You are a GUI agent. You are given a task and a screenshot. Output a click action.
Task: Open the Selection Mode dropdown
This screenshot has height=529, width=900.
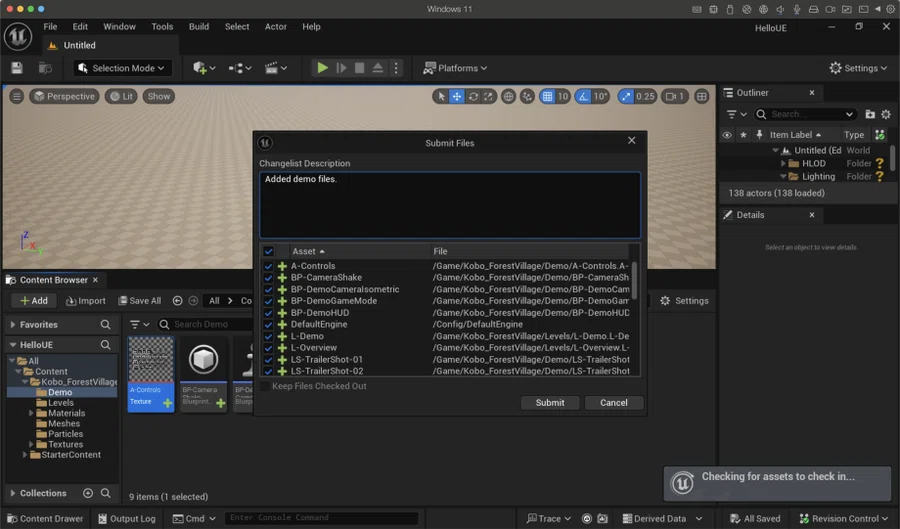click(x=121, y=68)
